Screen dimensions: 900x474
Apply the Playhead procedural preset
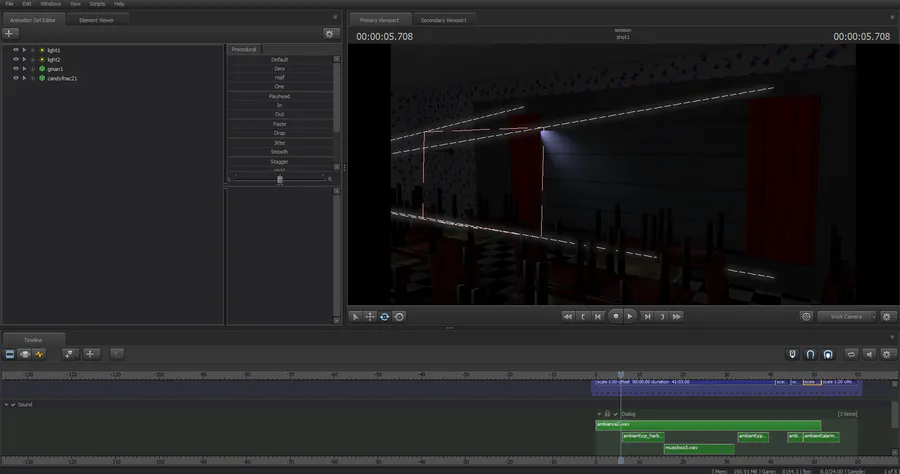[x=280, y=96]
